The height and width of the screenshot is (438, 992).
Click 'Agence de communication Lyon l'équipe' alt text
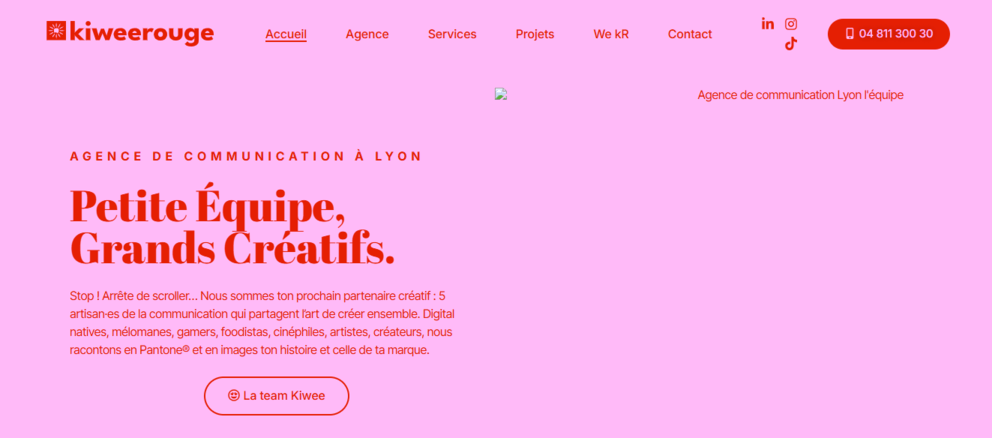(x=800, y=95)
